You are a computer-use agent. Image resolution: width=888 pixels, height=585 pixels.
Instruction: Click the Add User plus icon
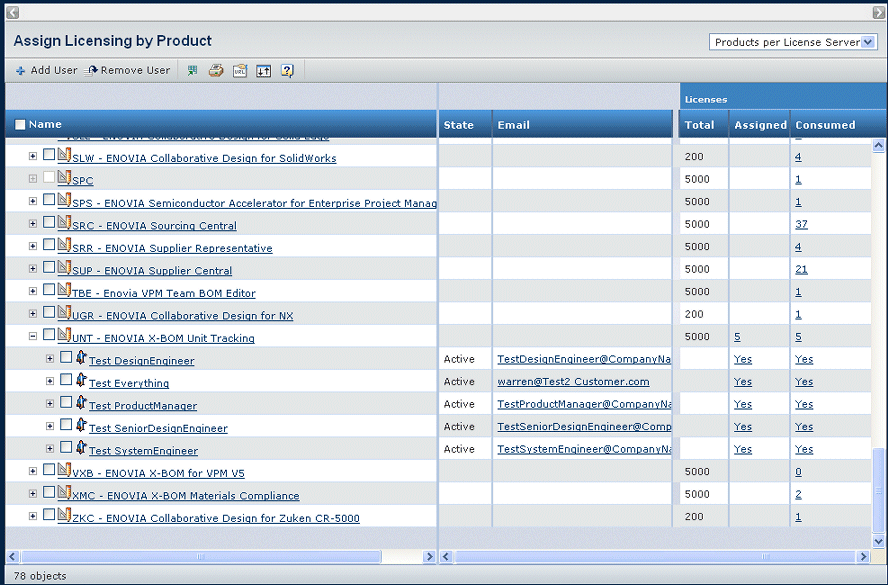point(20,71)
